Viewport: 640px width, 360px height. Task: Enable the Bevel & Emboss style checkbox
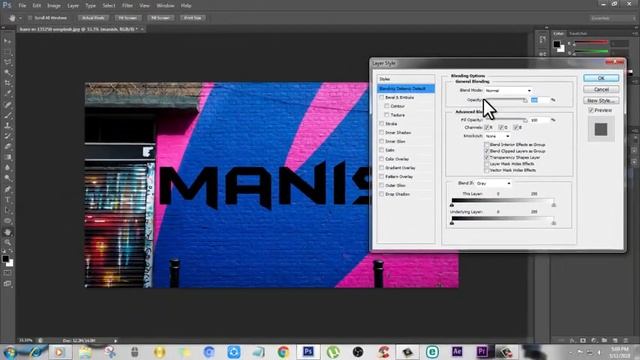pos(382,98)
